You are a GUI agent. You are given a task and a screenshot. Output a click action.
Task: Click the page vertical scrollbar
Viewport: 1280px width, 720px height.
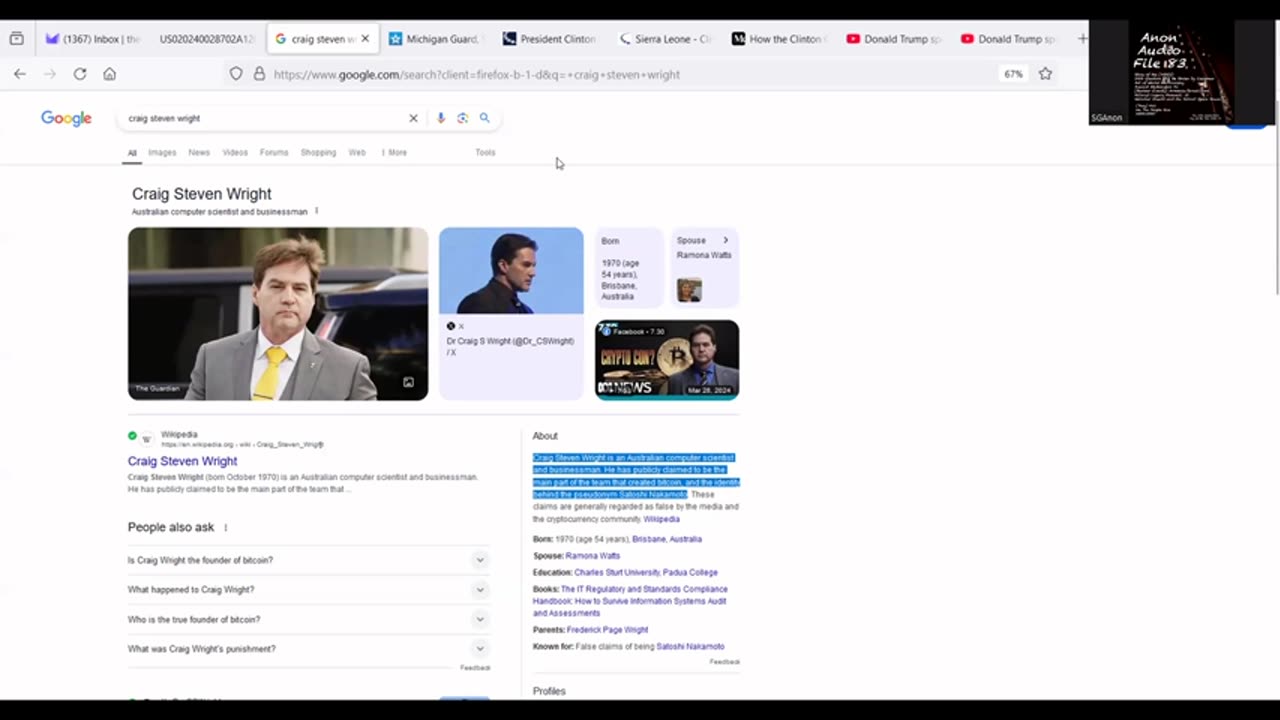(x=1276, y=200)
